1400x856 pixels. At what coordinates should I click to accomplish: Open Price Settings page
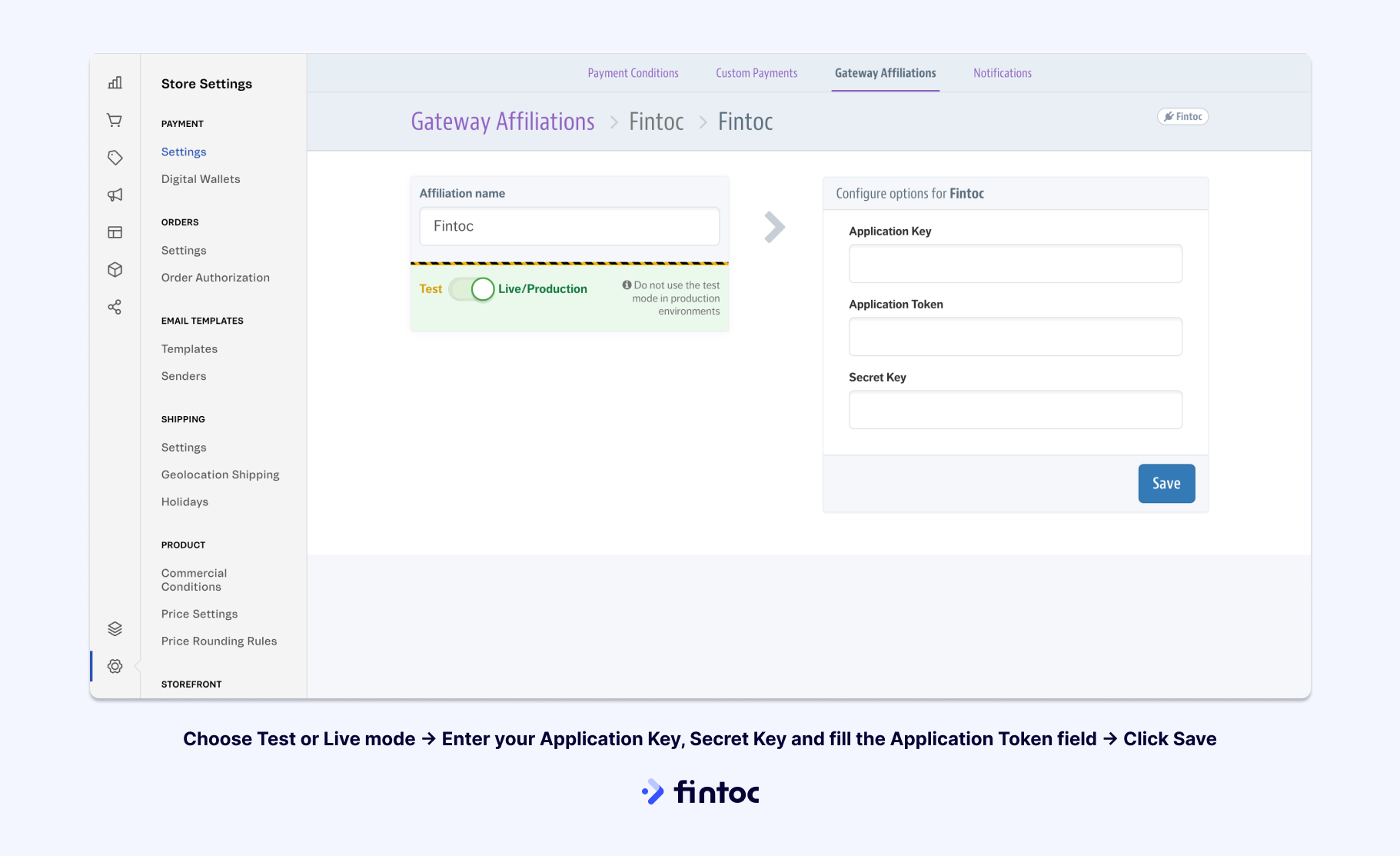(199, 614)
